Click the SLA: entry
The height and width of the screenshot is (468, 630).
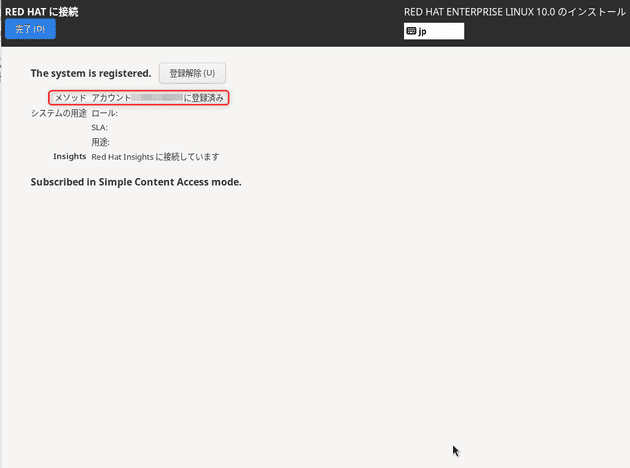pyautogui.click(x=100, y=128)
